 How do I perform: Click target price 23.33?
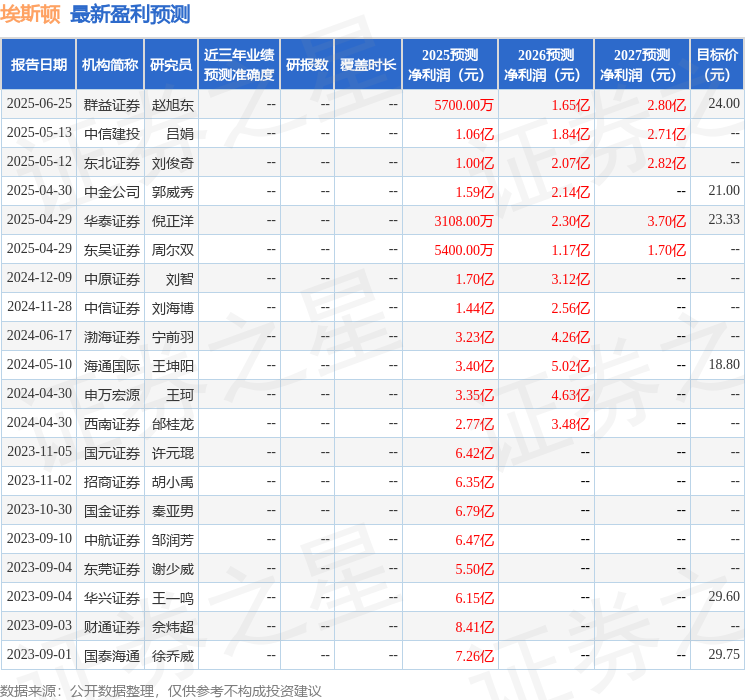point(724,220)
